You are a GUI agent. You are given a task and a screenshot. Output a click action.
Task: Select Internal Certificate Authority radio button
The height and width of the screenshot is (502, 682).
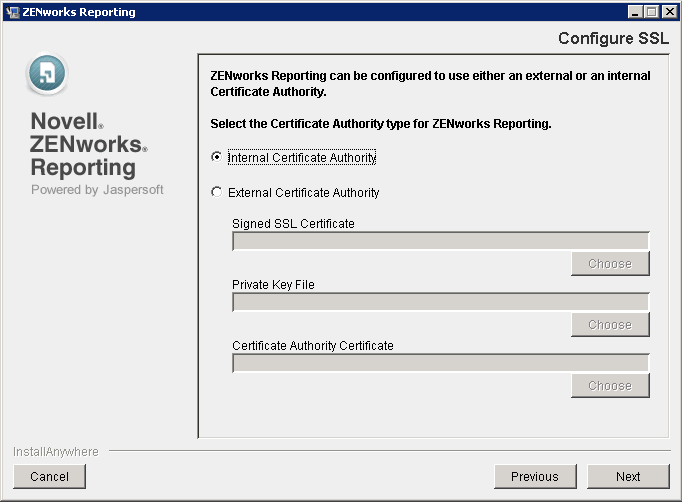(217, 157)
